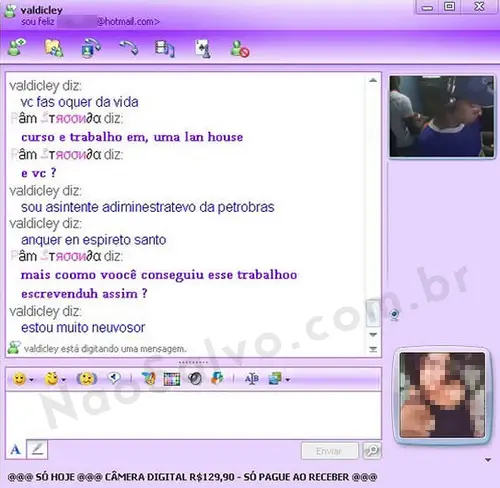The width and height of the screenshot is (500, 488).
Task: Click message 'estou muito neuvosor'
Action: pyautogui.click(x=83, y=328)
